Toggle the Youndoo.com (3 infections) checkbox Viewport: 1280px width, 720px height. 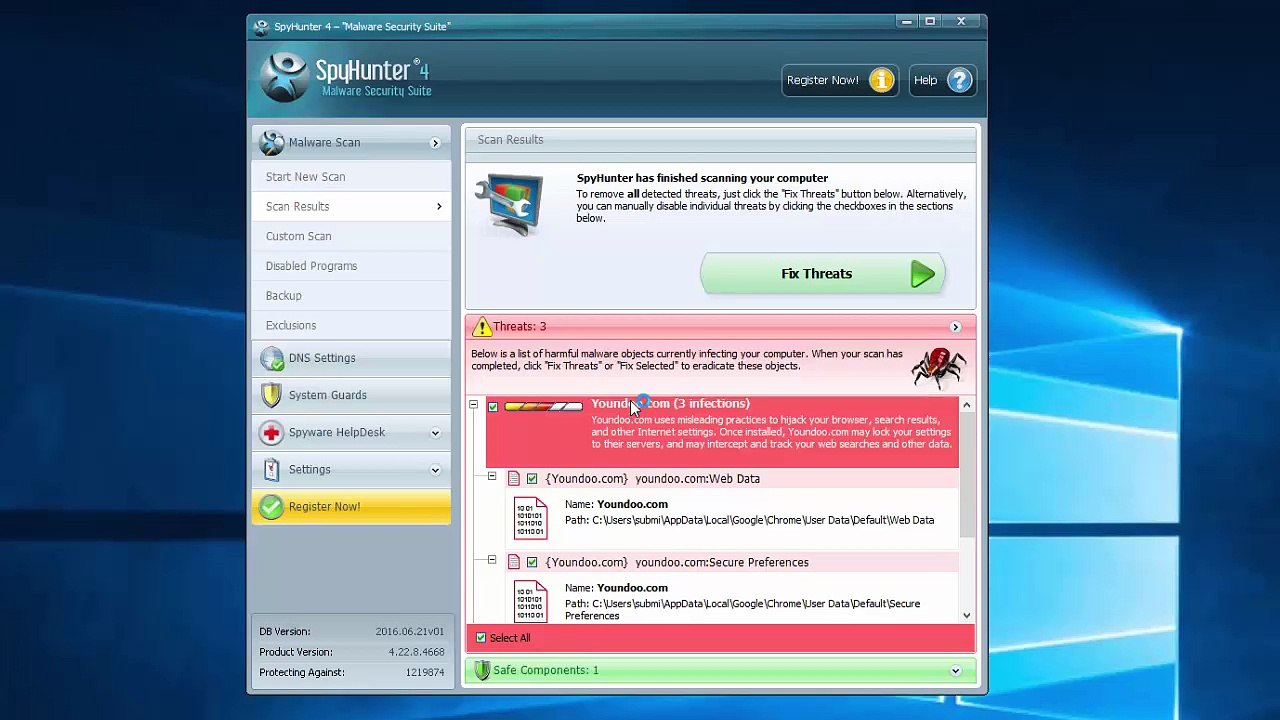(493, 407)
